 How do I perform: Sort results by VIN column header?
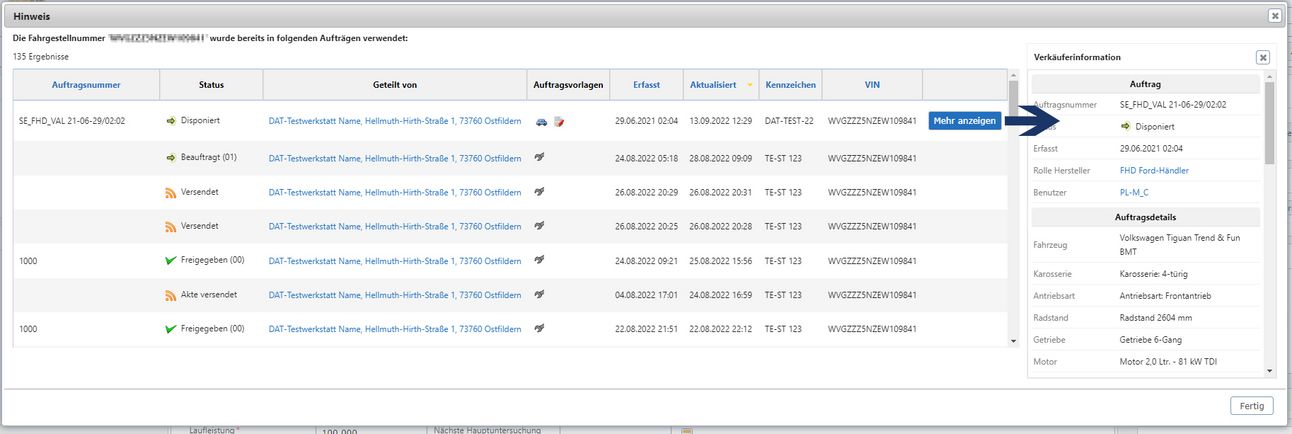point(872,85)
